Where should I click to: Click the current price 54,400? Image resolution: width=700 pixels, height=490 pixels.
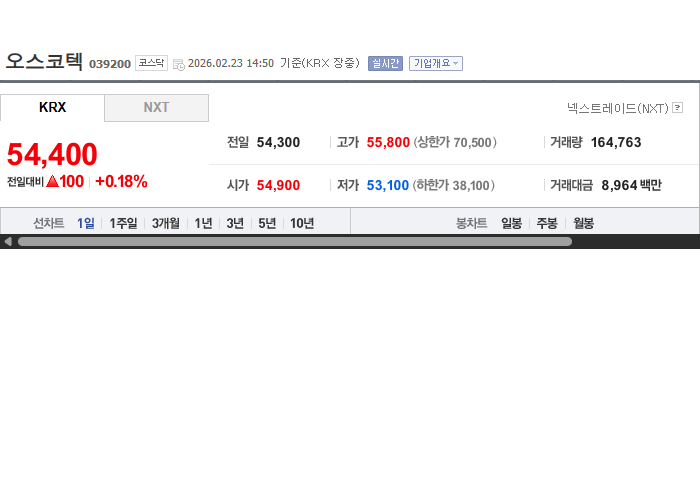tap(52, 154)
